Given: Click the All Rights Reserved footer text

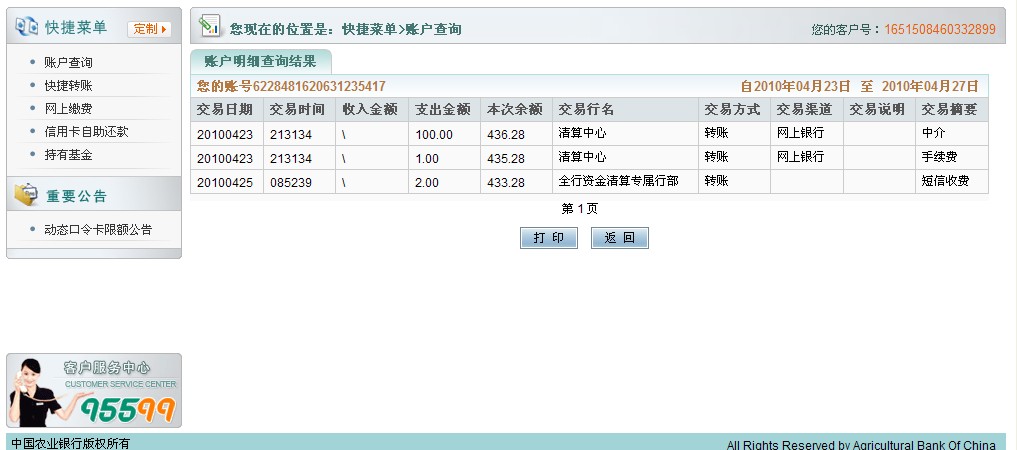Looking at the screenshot, I should point(861,445).
